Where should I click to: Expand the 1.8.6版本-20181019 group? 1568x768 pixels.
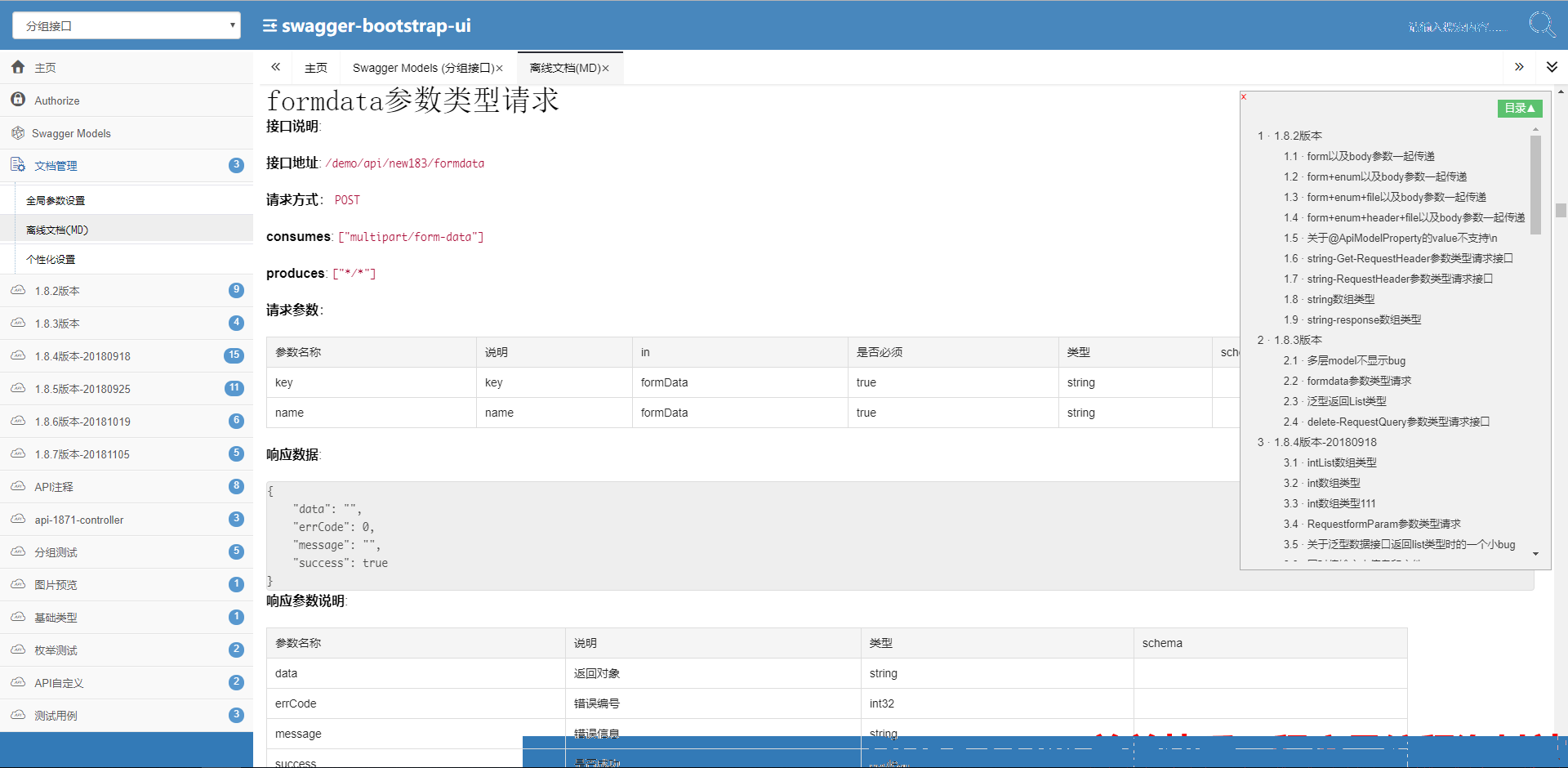[127, 422]
